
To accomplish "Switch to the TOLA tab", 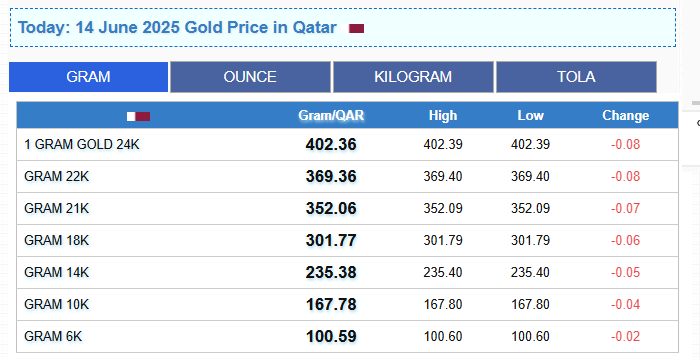I will pyautogui.click(x=576, y=77).
